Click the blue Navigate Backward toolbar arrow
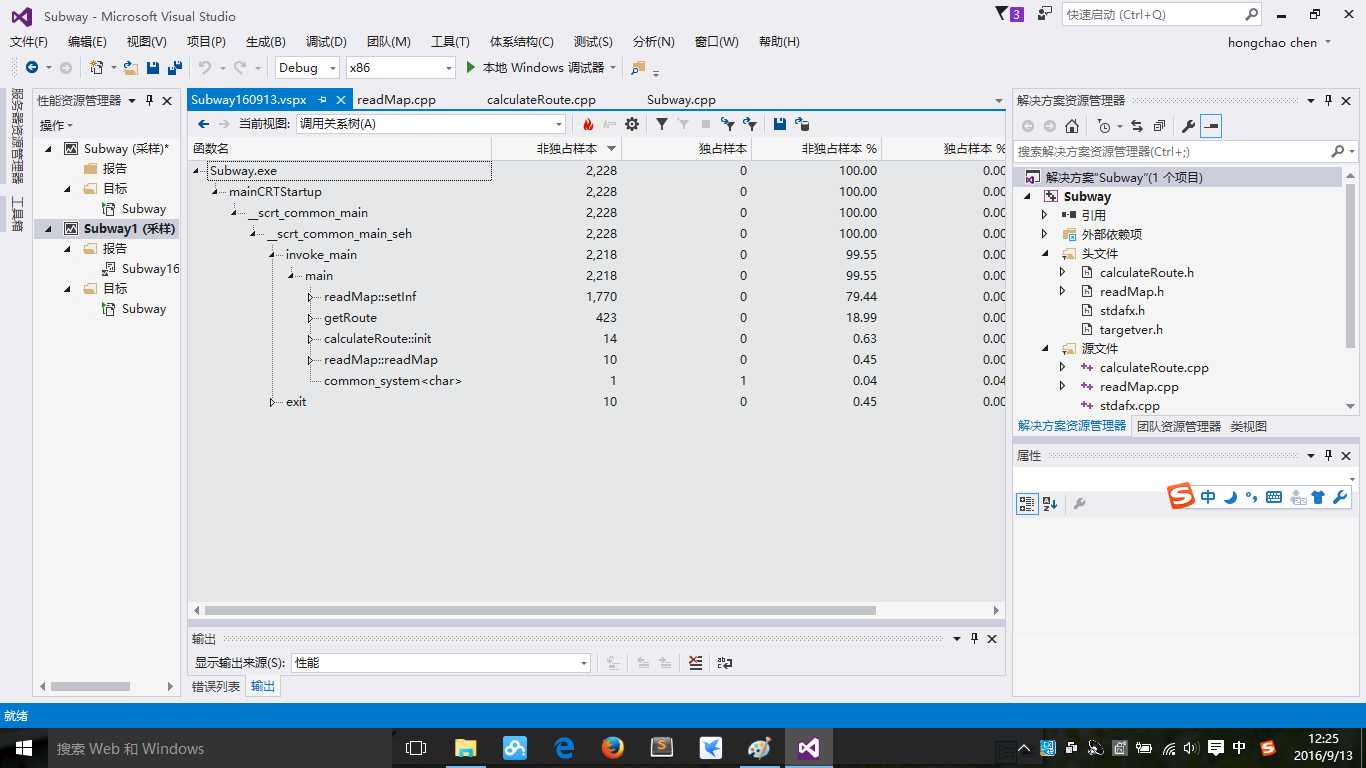 (x=32, y=68)
